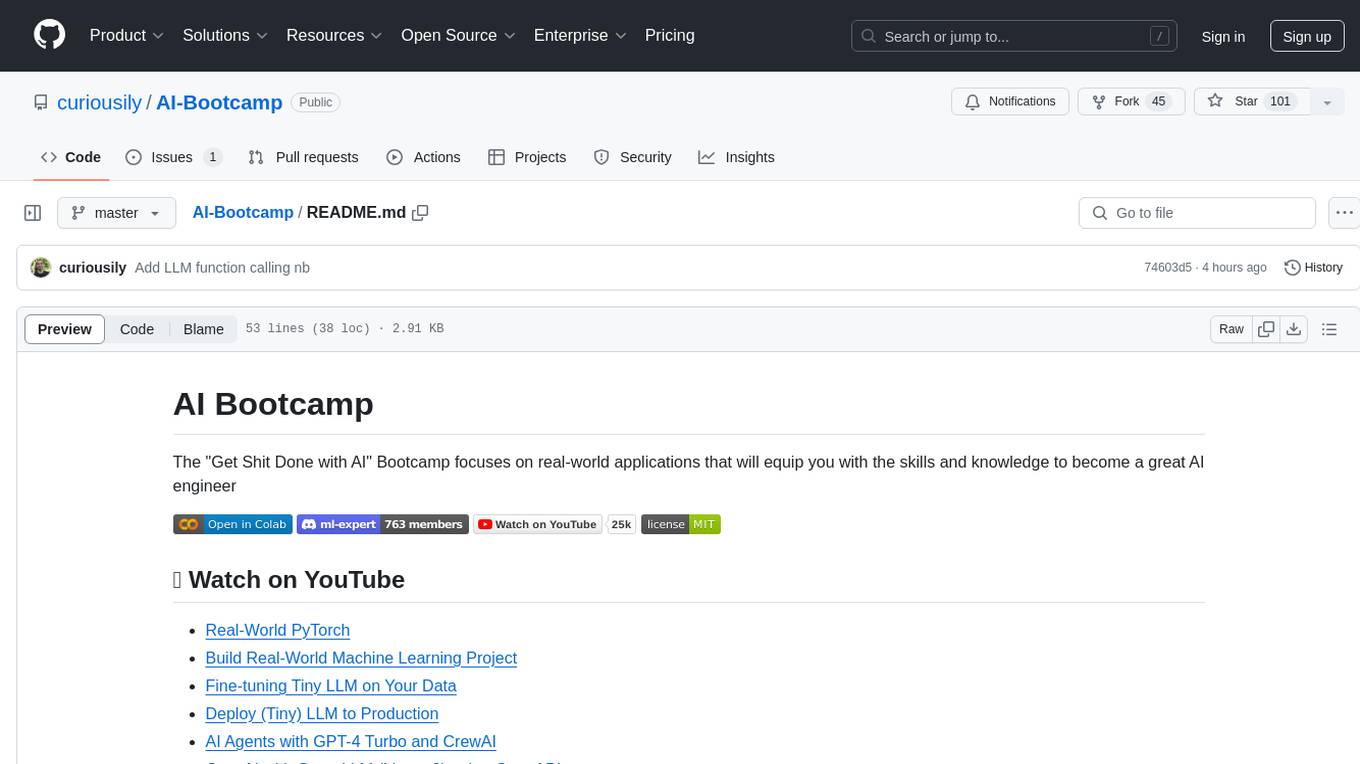Expand the Solutions menu
1360x764 pixels.
click(225, 35)
